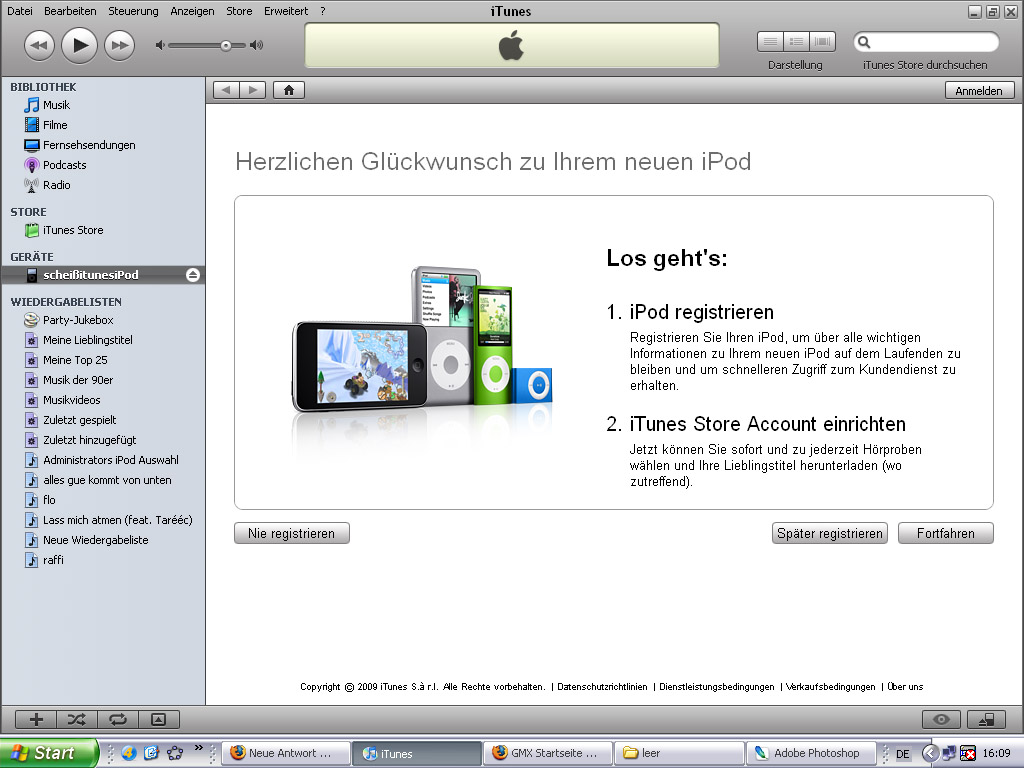This screenshot has height=768, width=1024.
Task: Click the Später registrieren button
Action: tap(829, 533)
